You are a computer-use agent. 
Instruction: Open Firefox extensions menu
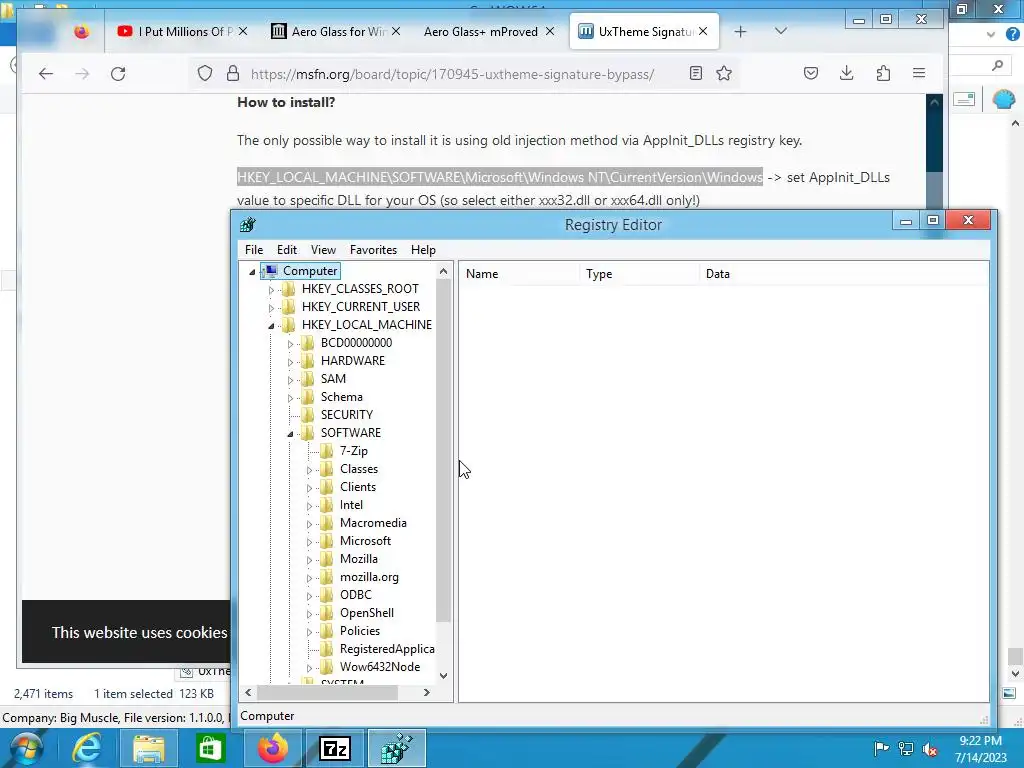883,73
